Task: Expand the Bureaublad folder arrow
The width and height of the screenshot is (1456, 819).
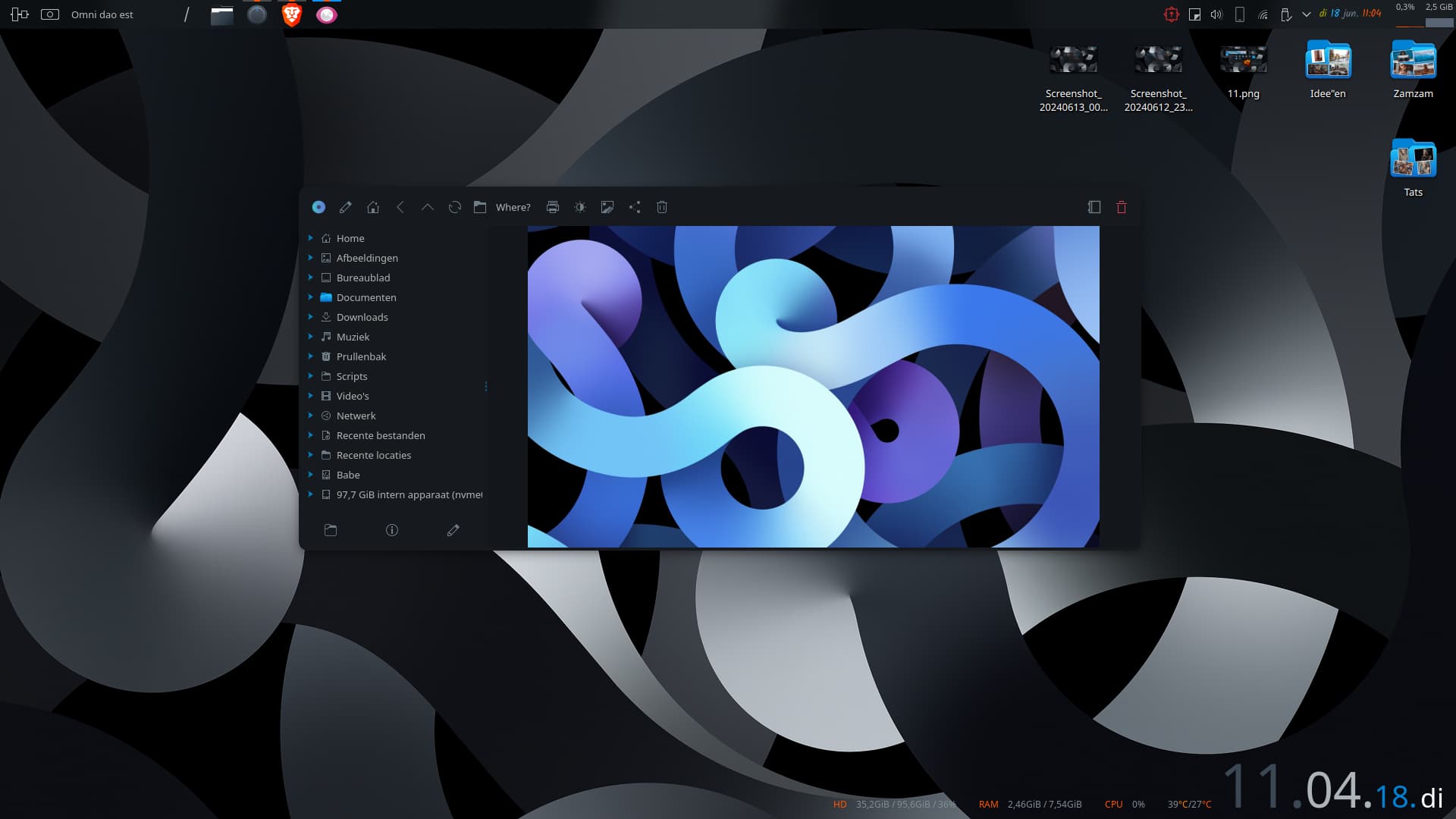Action: [310, 278]
